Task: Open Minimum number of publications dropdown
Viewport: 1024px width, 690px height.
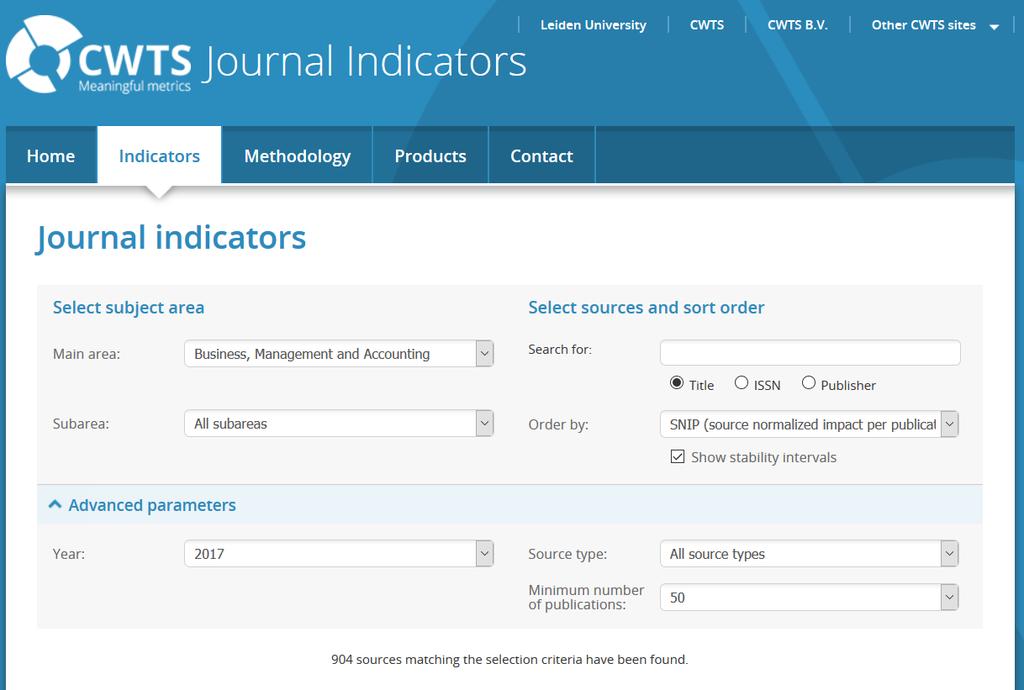Action: 809,597
